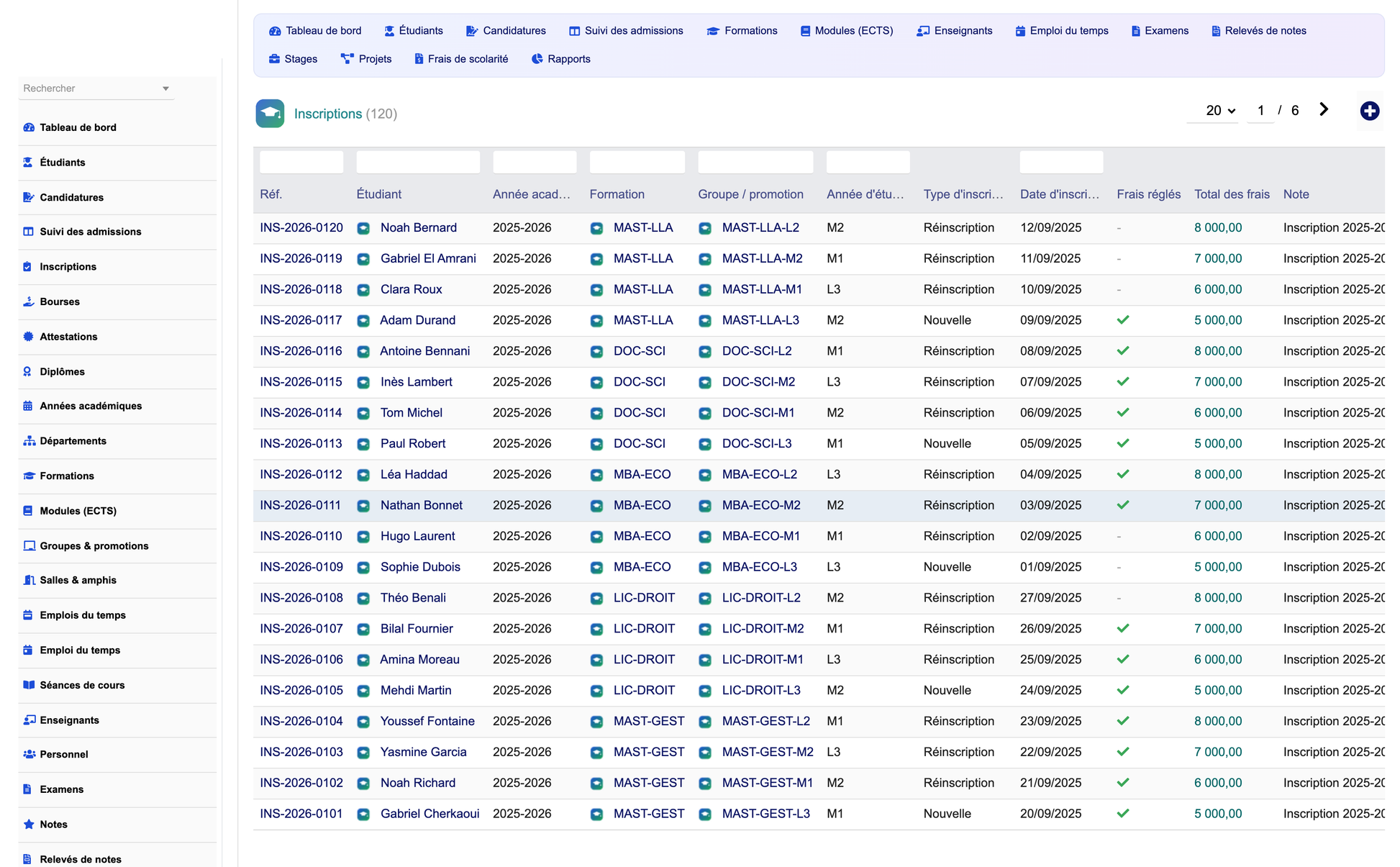
Task: Click the Séances de cours book icon
Action: tap(29, 685)
